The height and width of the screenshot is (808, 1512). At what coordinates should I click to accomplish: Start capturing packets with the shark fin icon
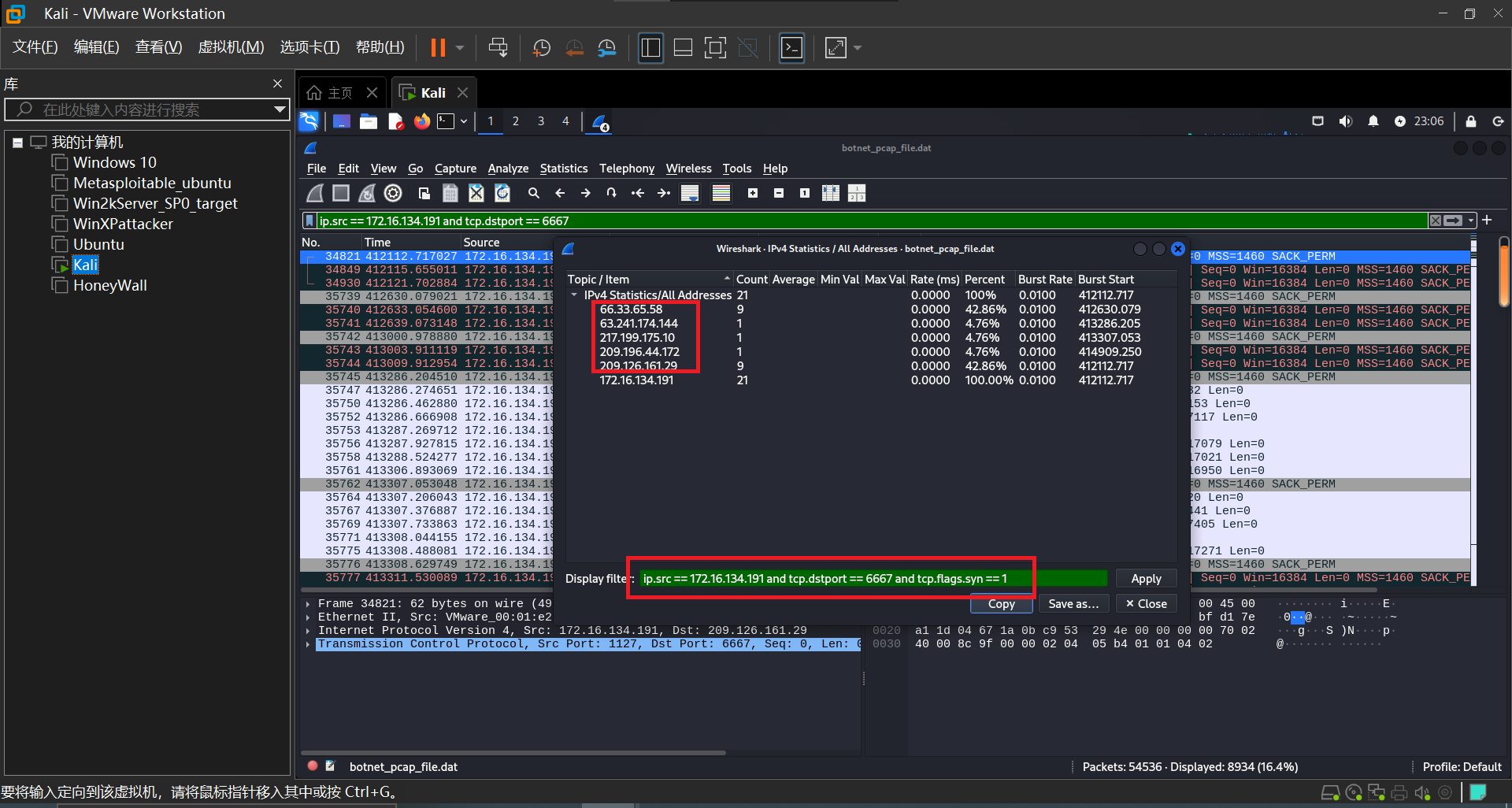315,193
